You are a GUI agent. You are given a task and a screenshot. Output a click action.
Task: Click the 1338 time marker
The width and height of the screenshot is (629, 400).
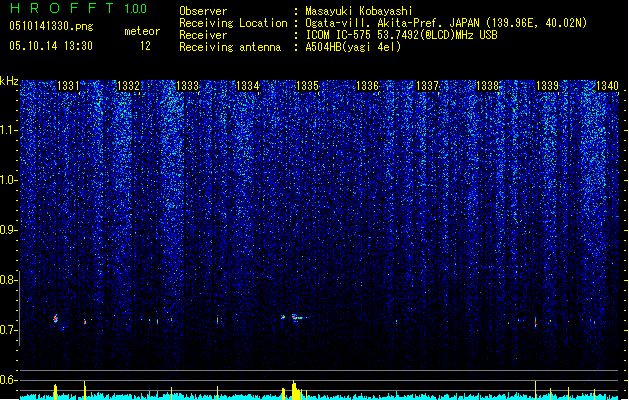pyautogui.click(x=487, y=86)
